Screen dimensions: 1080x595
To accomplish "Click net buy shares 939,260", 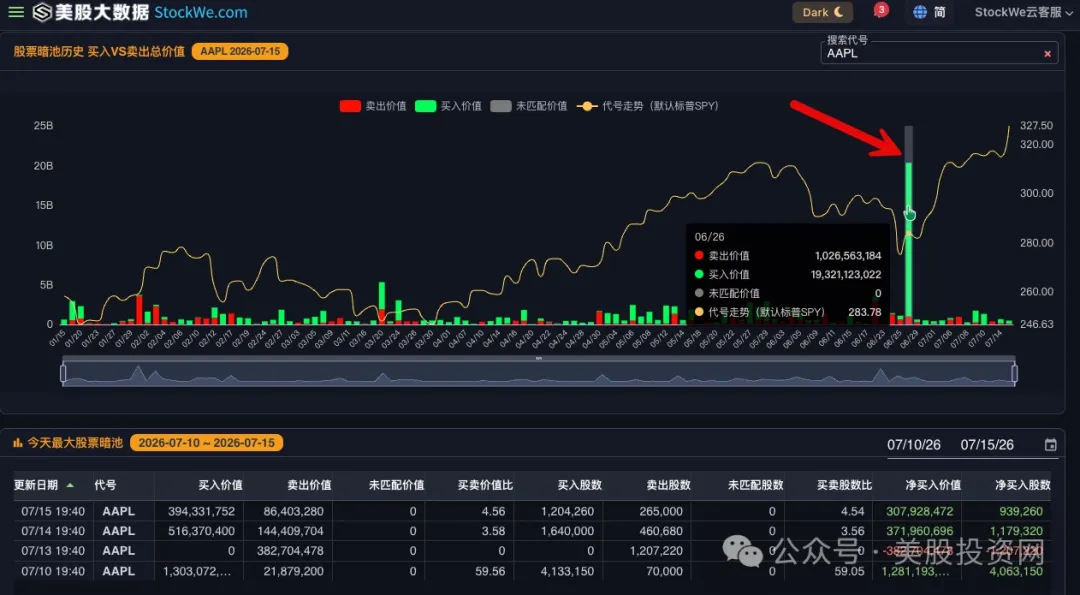I will [1021, 512].
